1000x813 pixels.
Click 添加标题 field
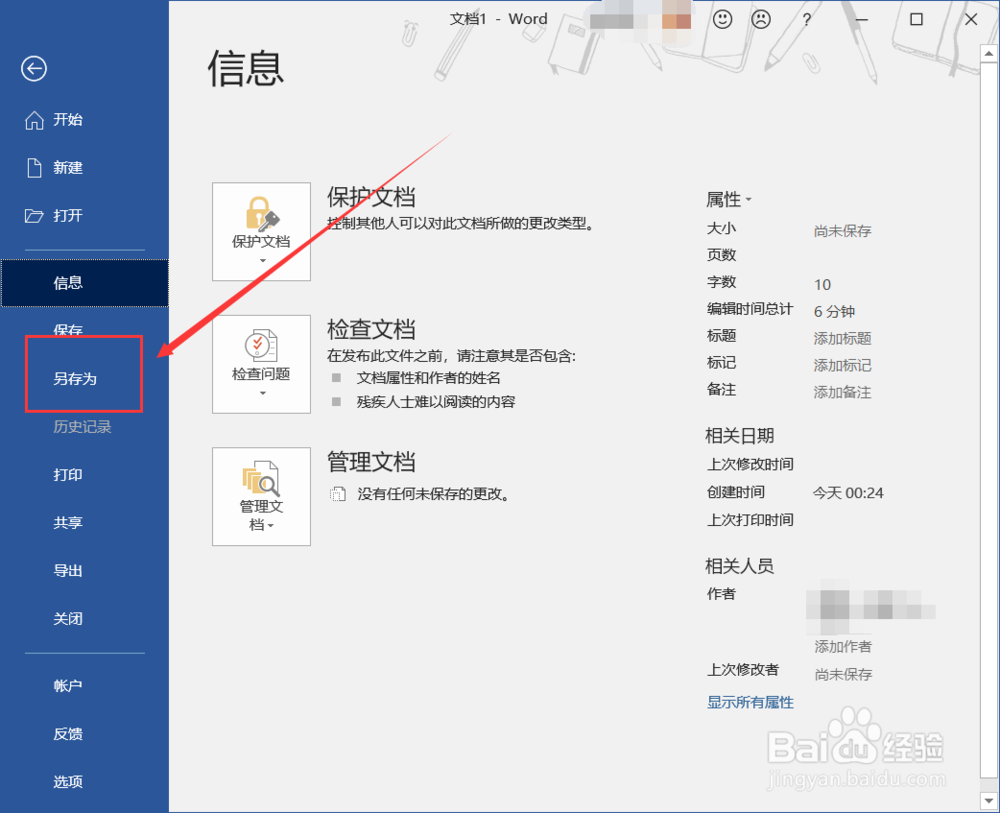coord(842,339)
